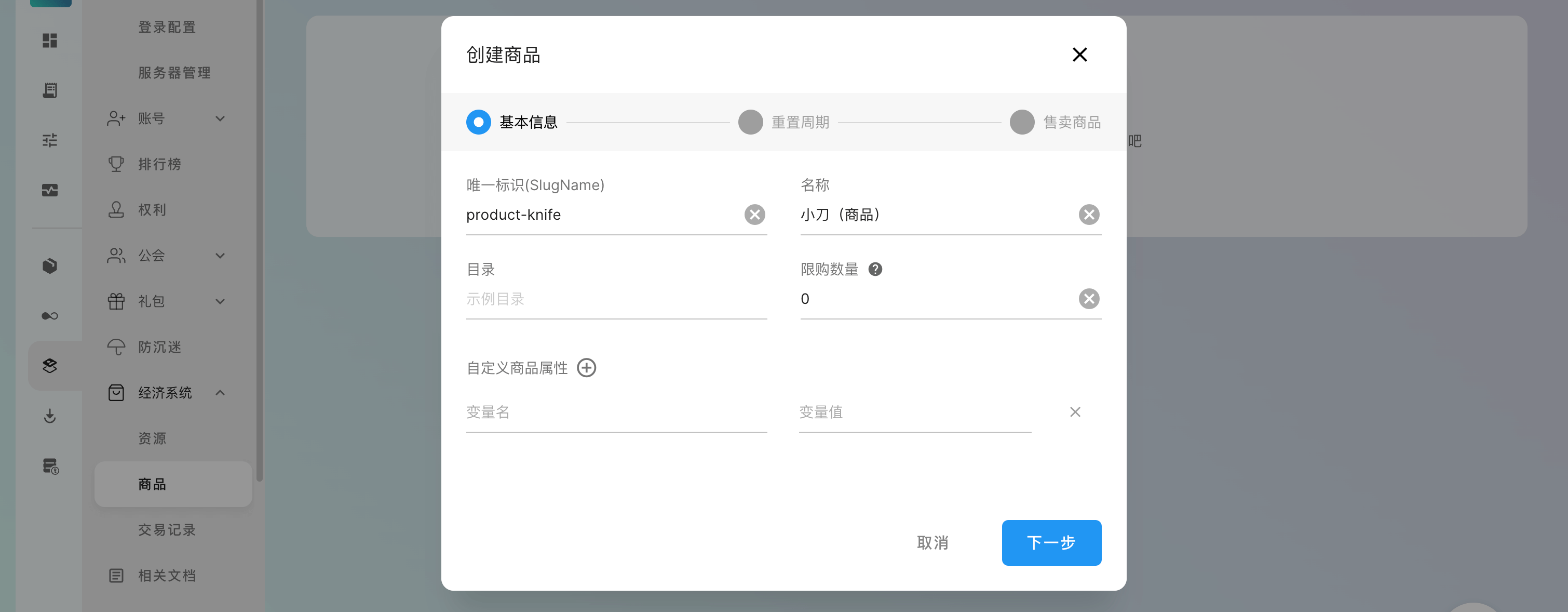The height and width of the screenshot is (612, 1568).
Task: Select the 售卖商品 step circle
Action: pos(1021,123)
